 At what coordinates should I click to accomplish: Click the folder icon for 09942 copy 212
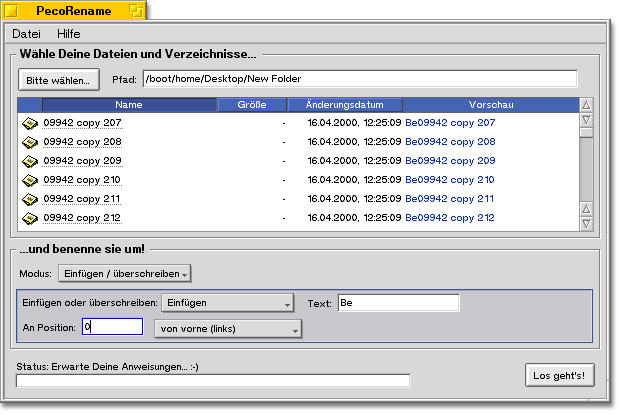coord(30,219)
